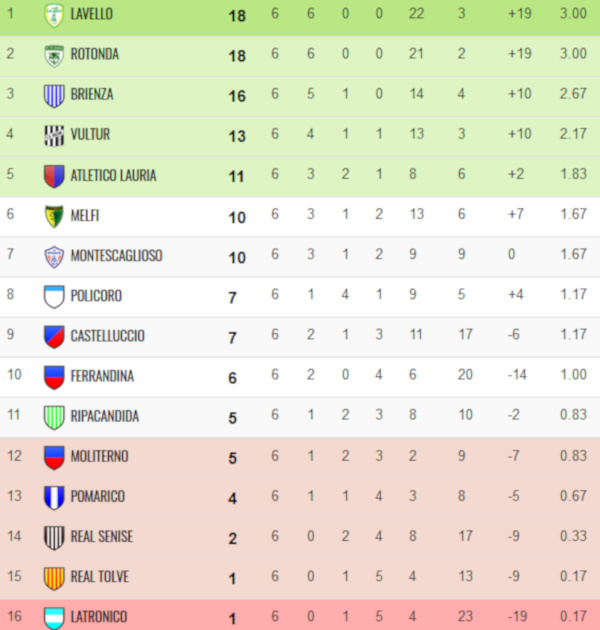Open the Real Senise team link
This screenshot has width=600, height=630.
tap(102, 536)
